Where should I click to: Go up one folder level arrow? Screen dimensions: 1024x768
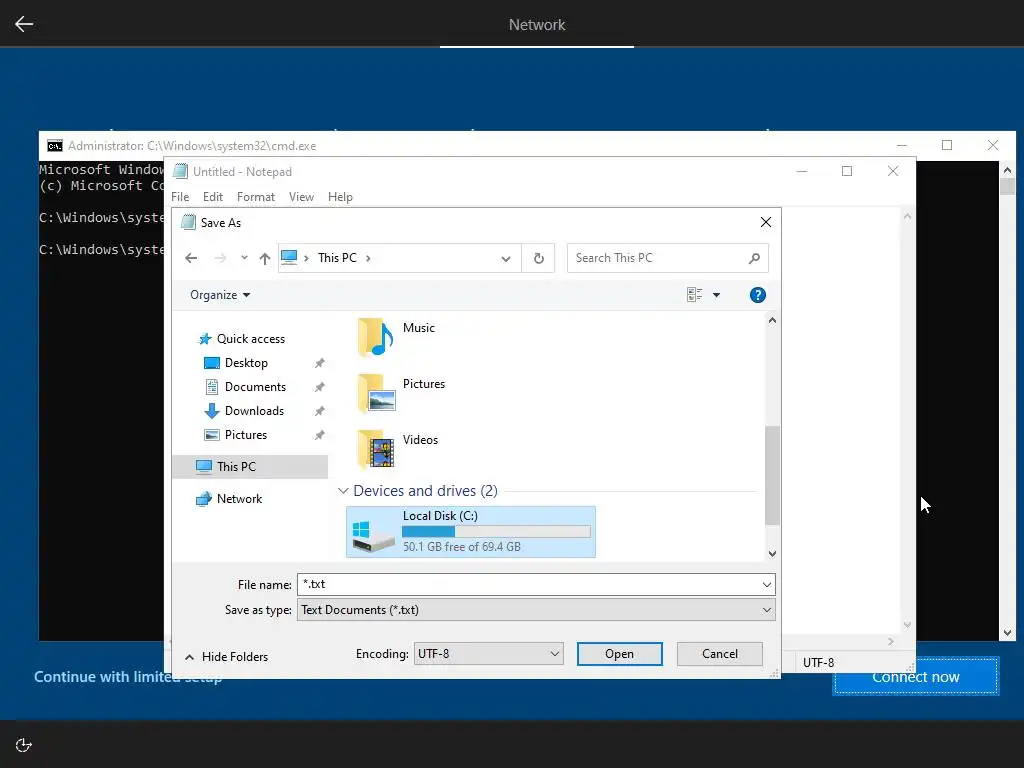pyautogui.click(x=264, y=258)
